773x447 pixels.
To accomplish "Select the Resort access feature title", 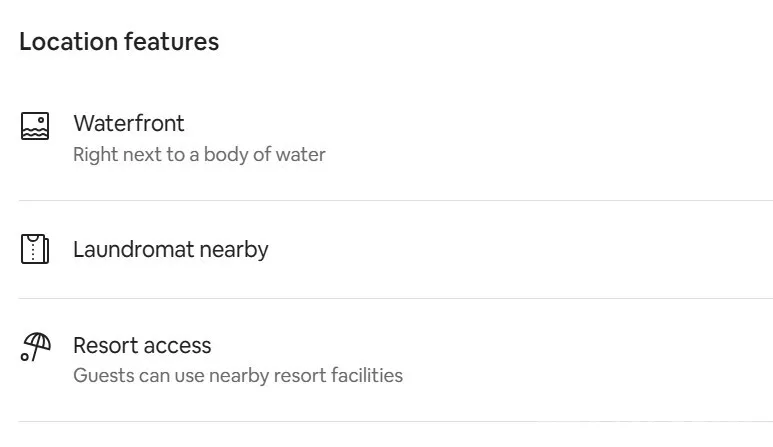I will pyautogui.click(x=142, y=345).
